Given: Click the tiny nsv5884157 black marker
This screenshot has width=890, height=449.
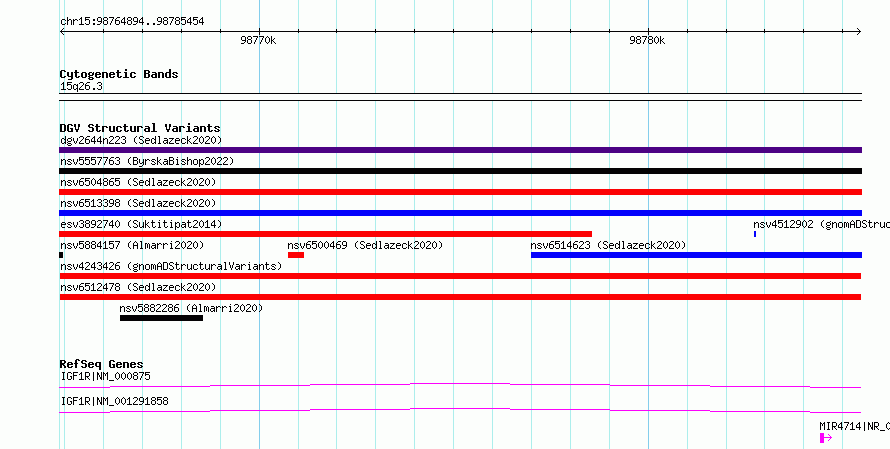Looking at the screenshot, I should (61, 255).
